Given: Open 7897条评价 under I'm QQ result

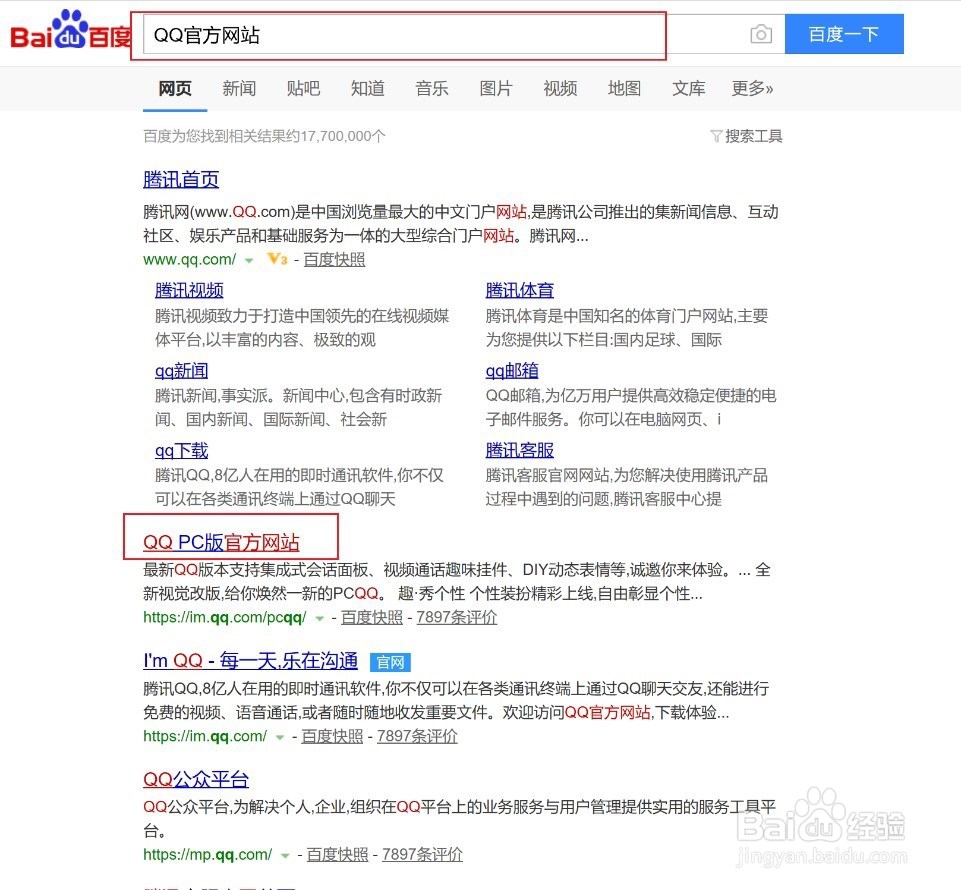Looking at the screenshot, I should (417, 737).
